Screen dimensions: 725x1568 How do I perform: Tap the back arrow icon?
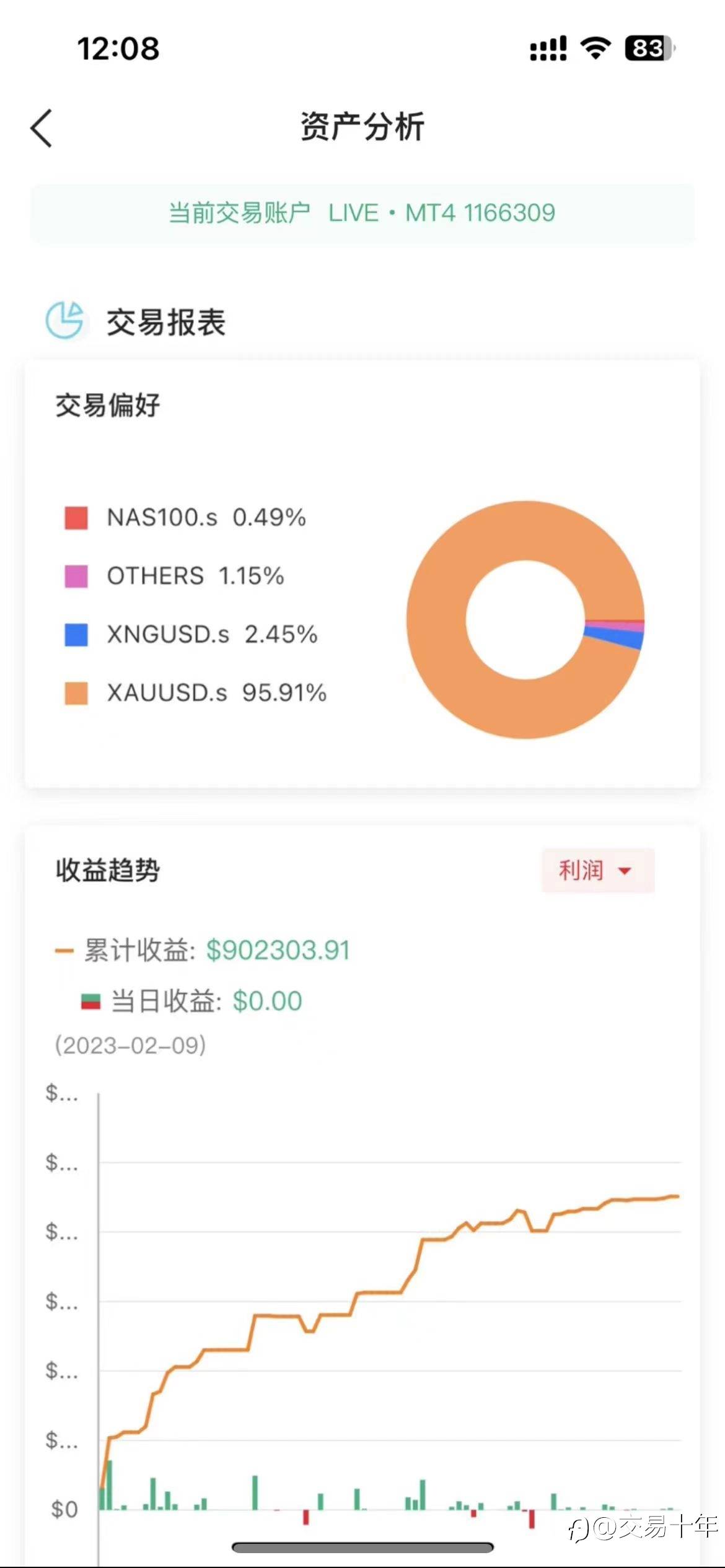coord(42,128)
